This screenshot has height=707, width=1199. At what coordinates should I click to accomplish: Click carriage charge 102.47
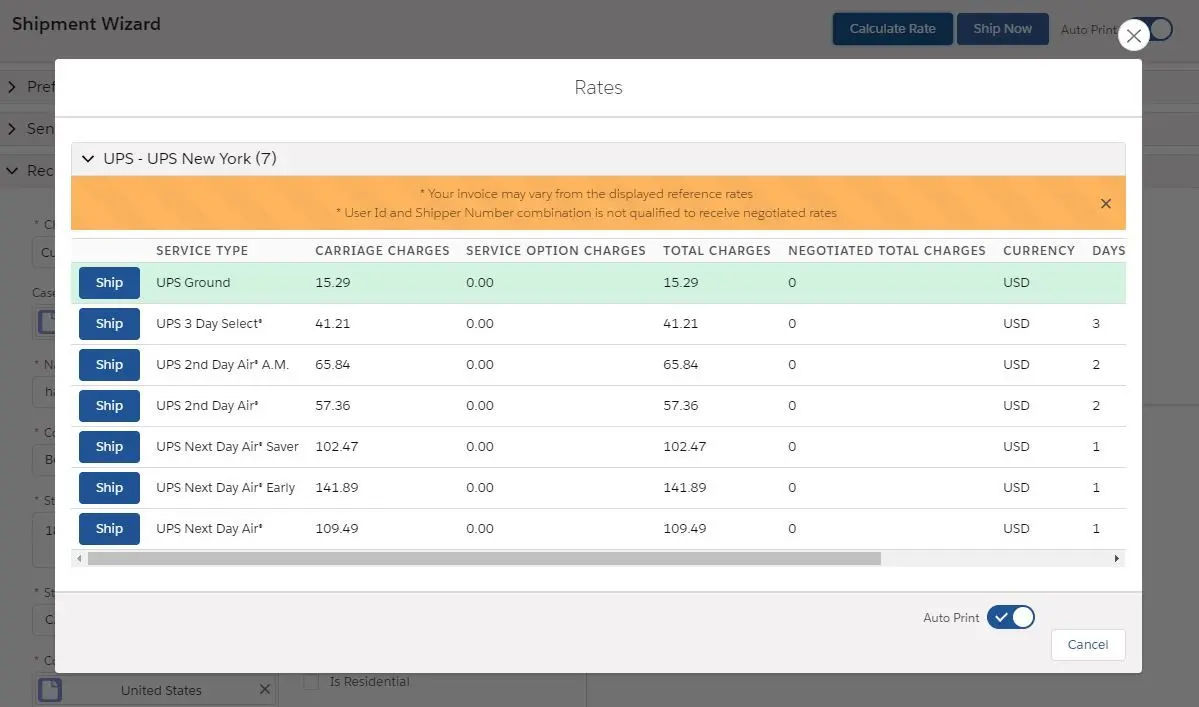tap(336, 446)
